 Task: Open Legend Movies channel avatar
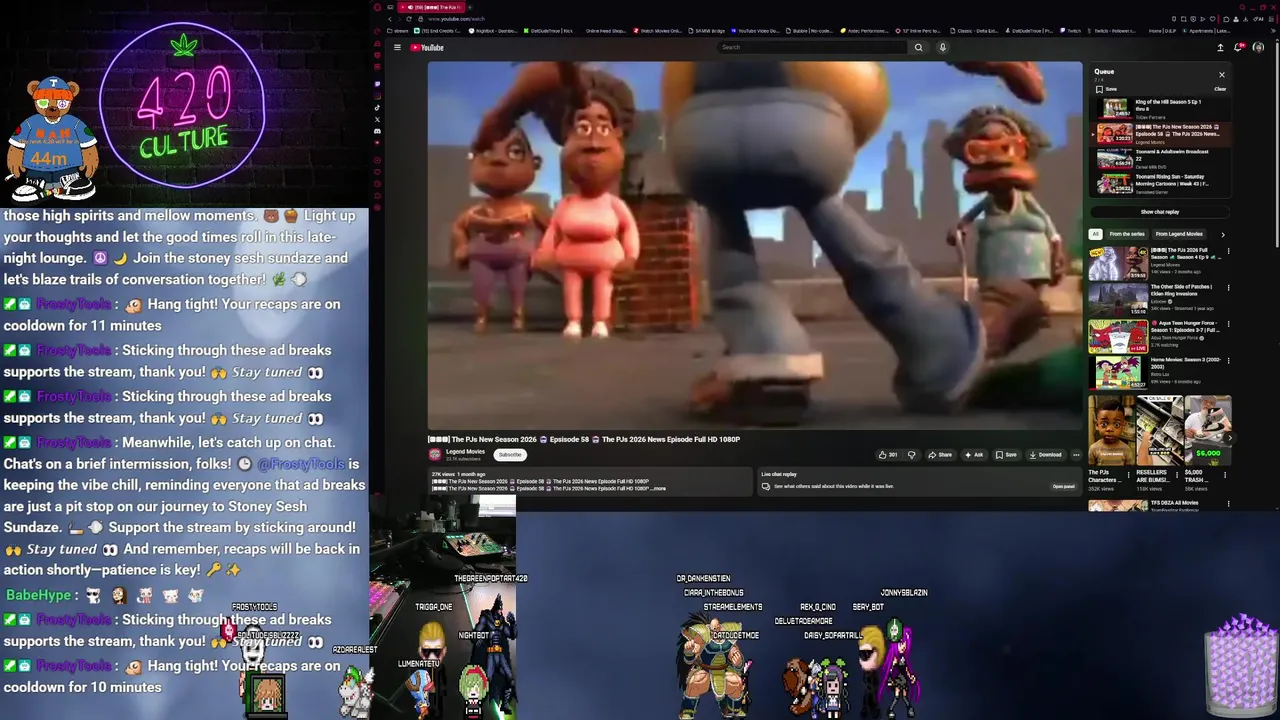pos(435,455)
